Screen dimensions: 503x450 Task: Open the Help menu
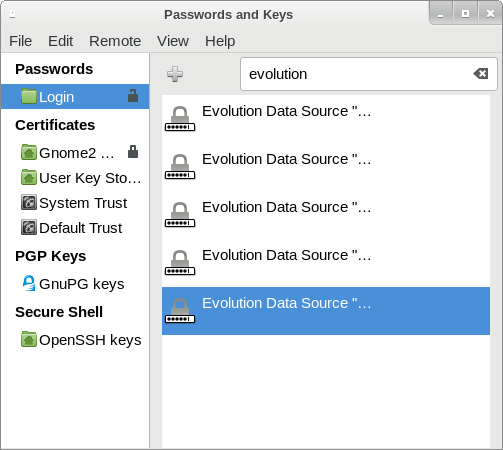[x=220, y=41]
